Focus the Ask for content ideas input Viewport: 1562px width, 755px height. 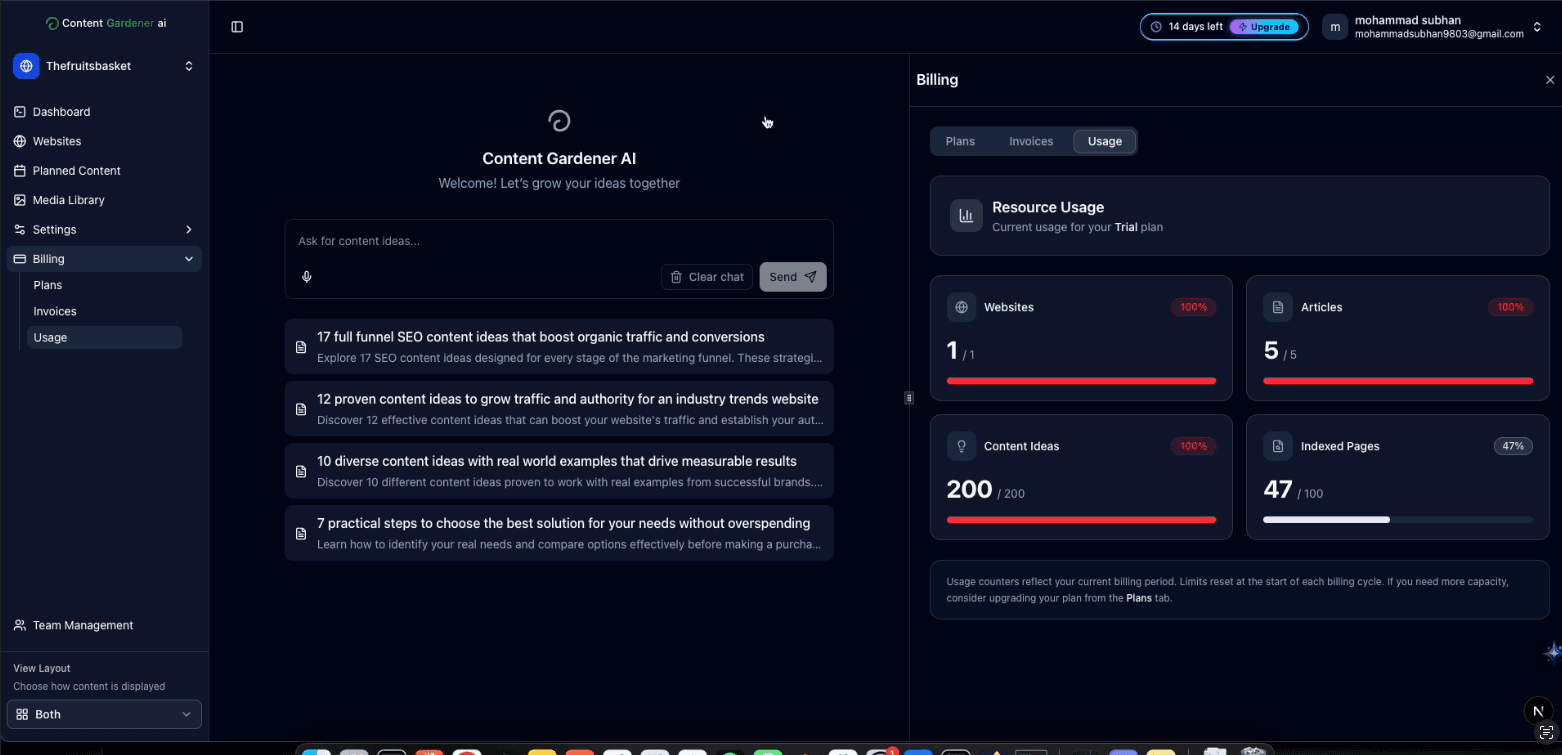559,241
